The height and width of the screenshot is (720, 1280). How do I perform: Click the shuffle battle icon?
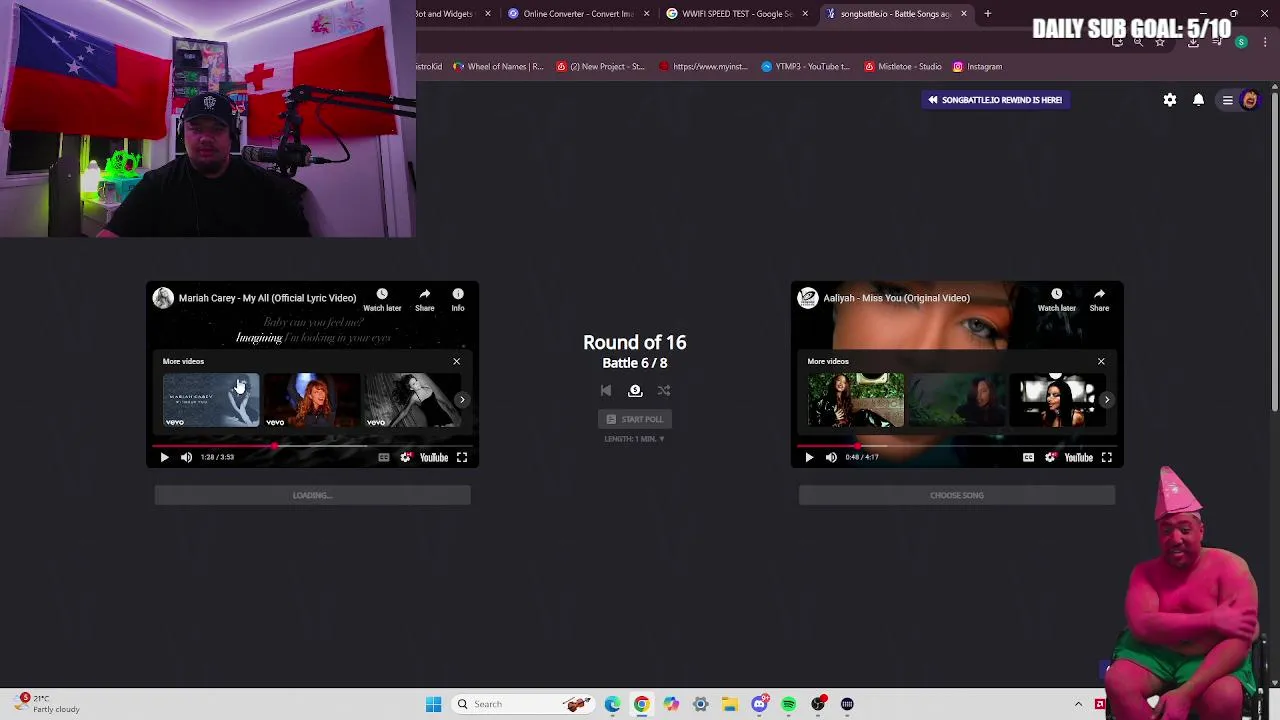pos(664,391)
